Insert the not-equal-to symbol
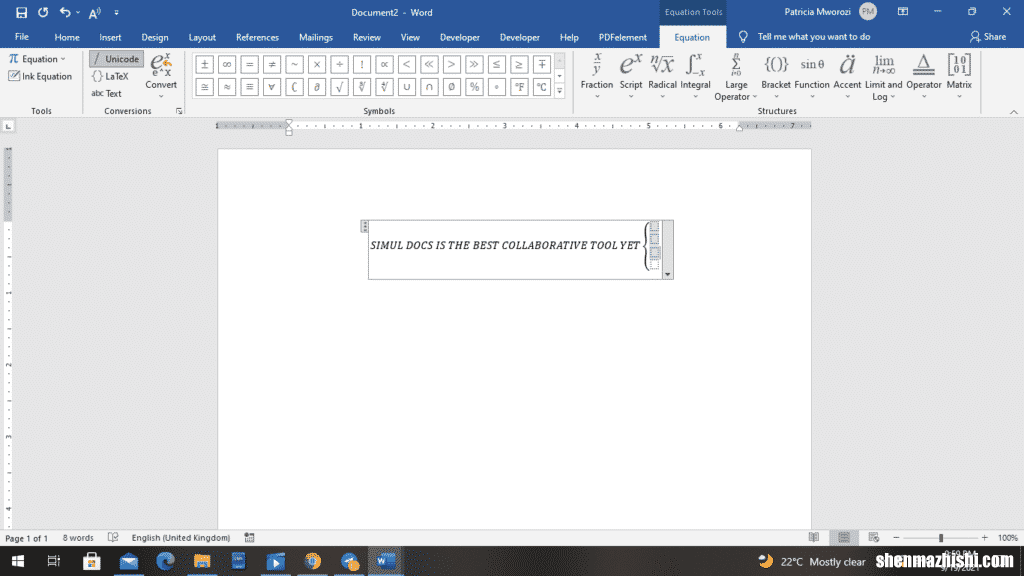Screen dimensions: 1024x576 click(272, 64)
